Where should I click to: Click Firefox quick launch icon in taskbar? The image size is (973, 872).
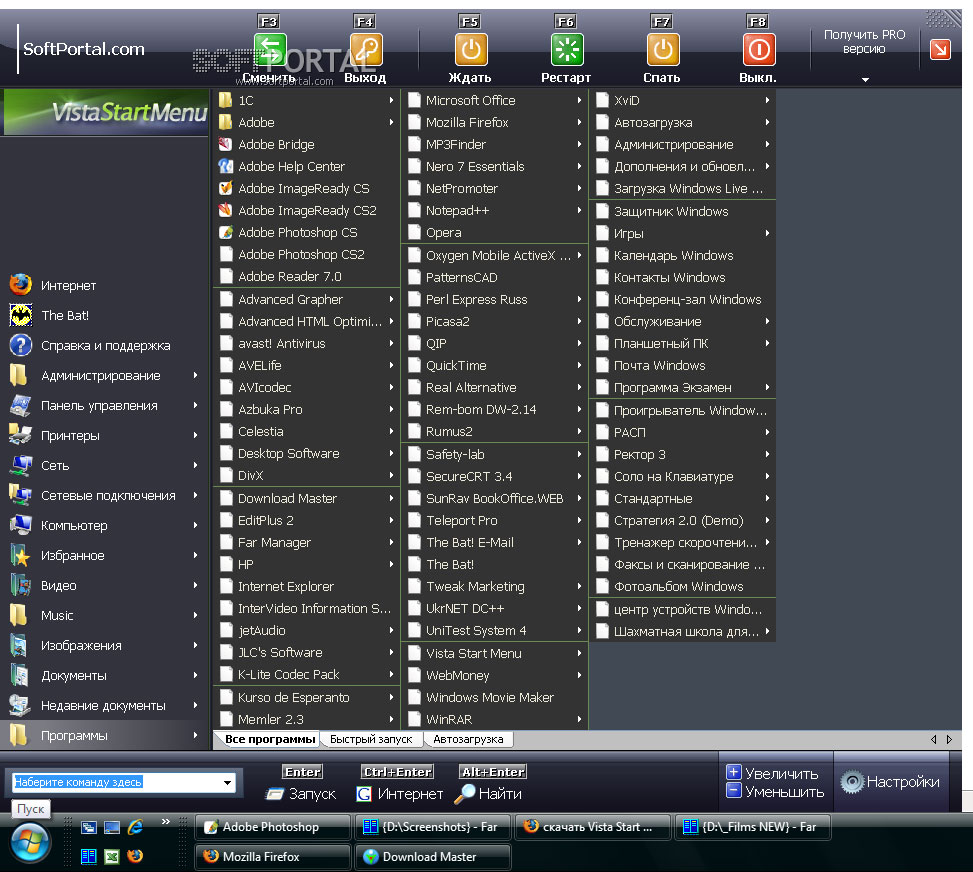pos(135,856)
